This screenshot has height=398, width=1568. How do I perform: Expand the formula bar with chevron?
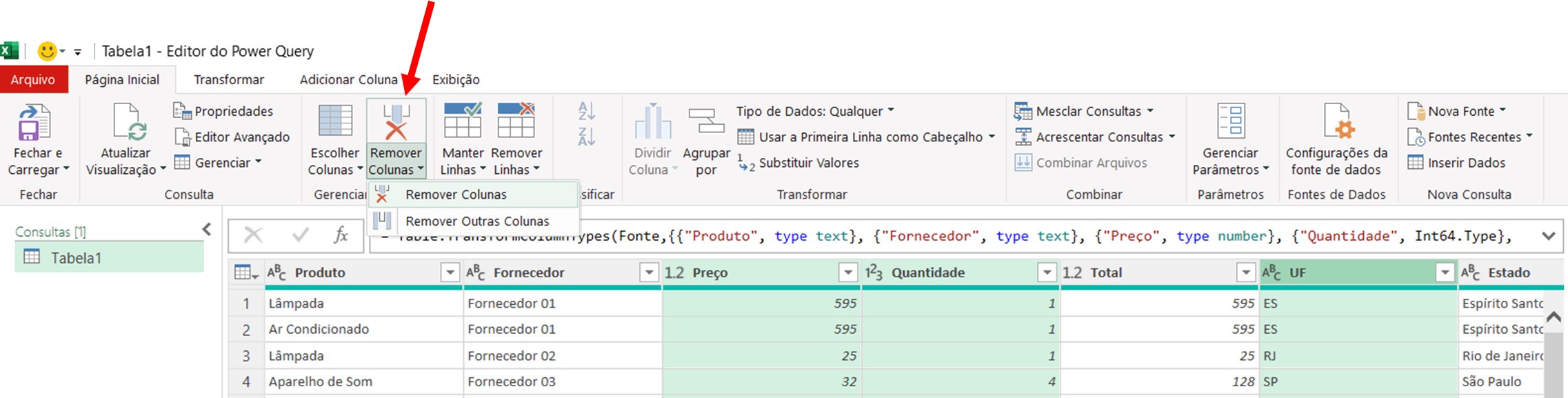(1549, 236)
